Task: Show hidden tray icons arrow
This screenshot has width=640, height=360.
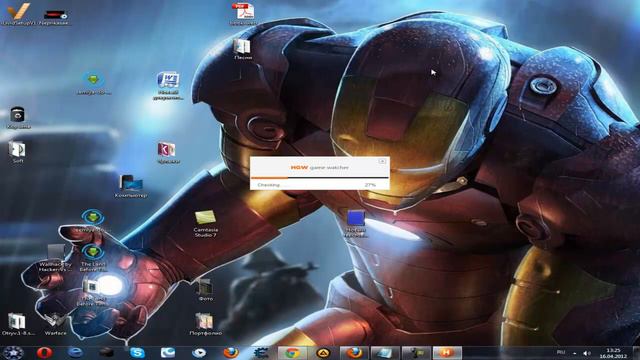Action: [575, 353]
